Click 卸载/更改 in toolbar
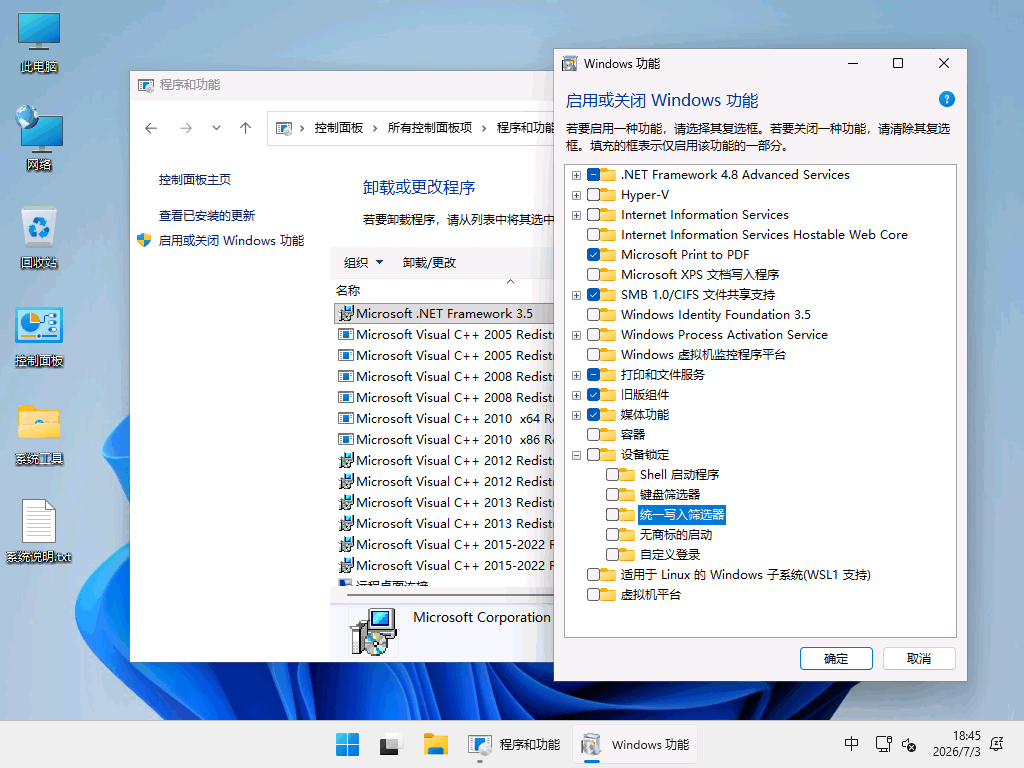Screen dimensions: 1024x768 (x=429, y=263)
